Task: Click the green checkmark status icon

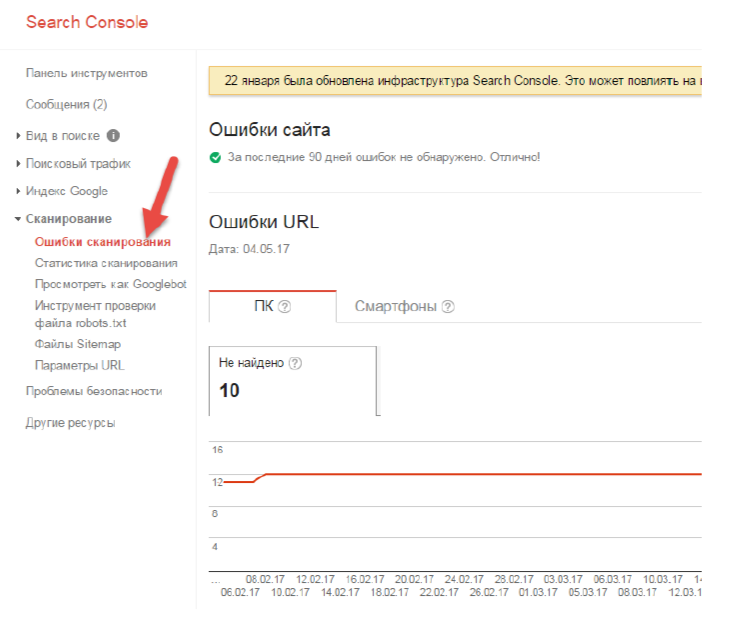Action: [215, 157]
